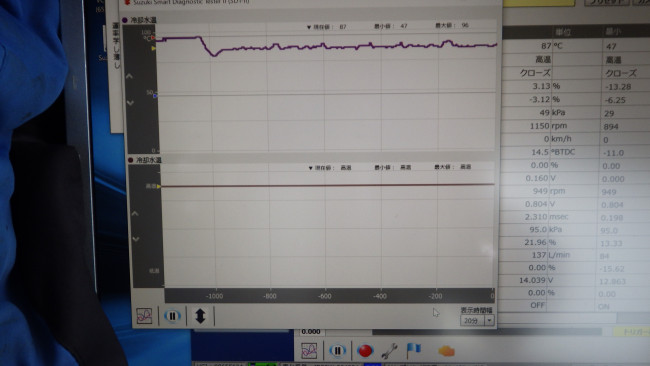Image resolution: width=650 pixels, height=366 pixels.
Task: Open the 20分 display interval dropdown
Action: click(x=477, y=321)
